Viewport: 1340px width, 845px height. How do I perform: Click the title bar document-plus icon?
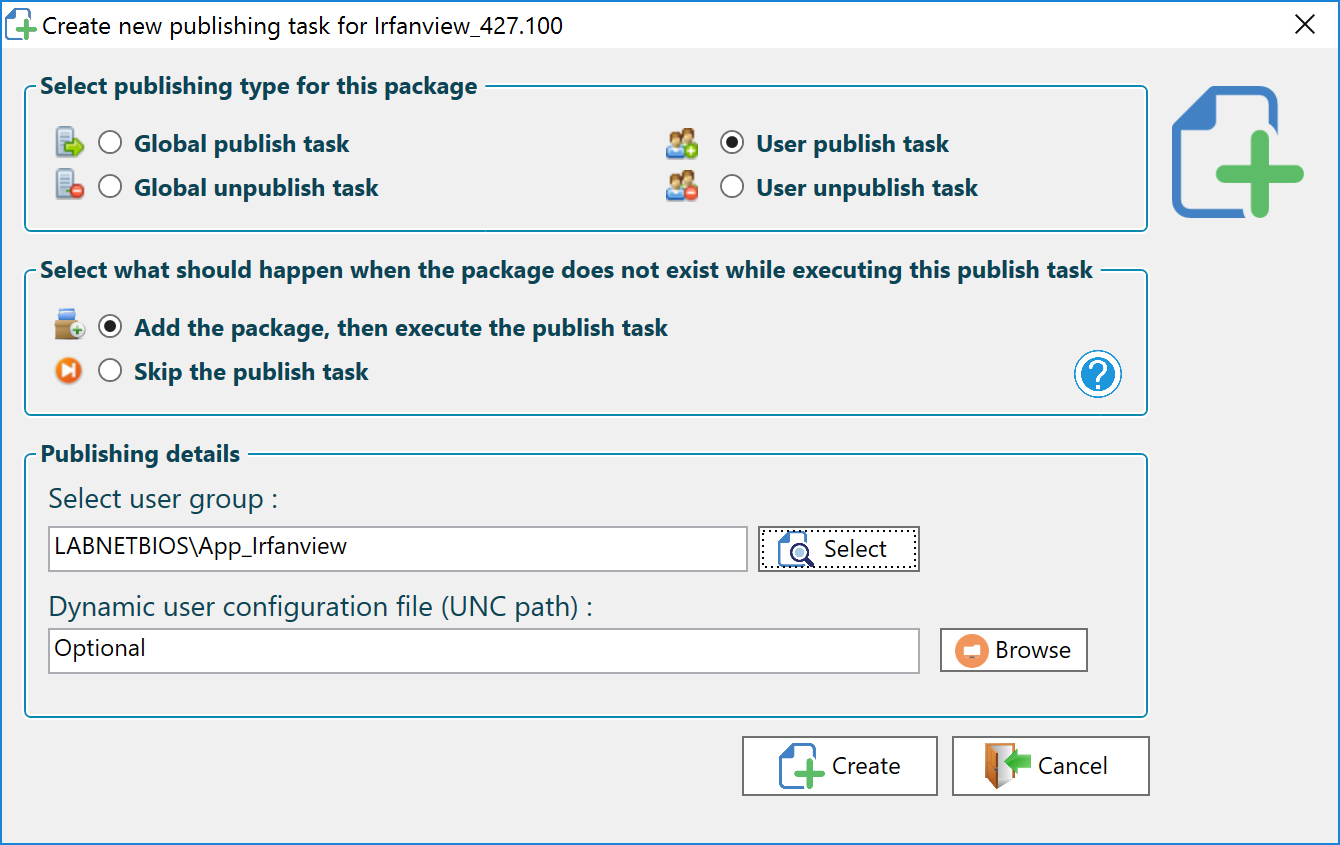[x=20, y=25]
